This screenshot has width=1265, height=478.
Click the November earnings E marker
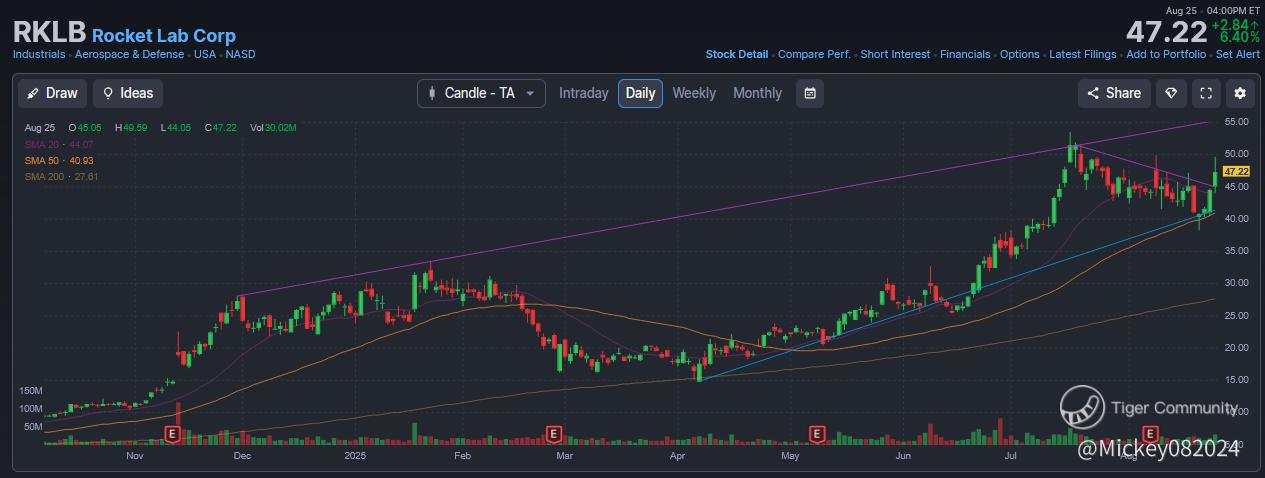[x=172, y=434]
